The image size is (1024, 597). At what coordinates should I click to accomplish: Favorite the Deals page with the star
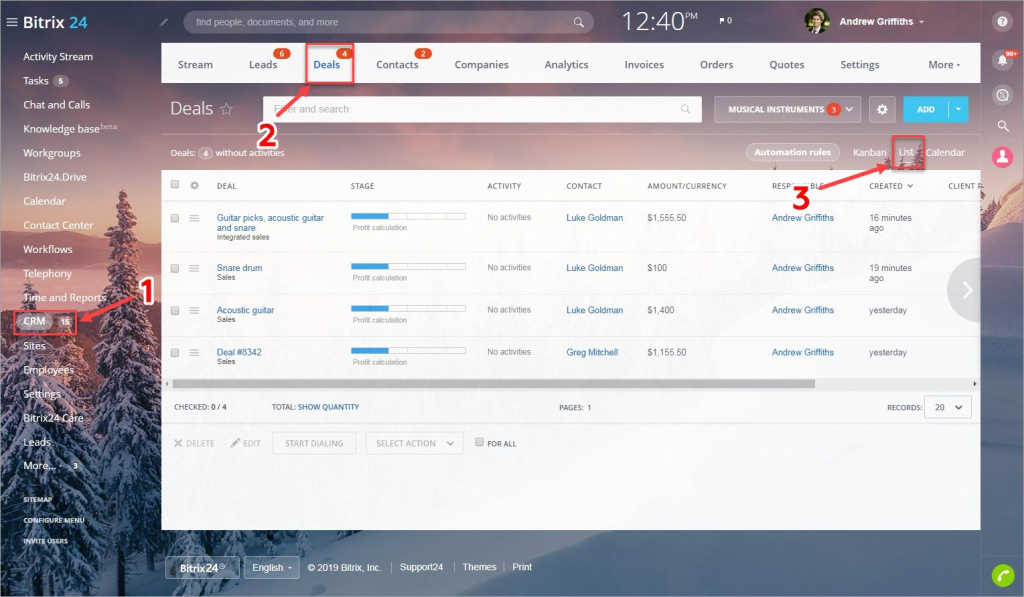227,109
